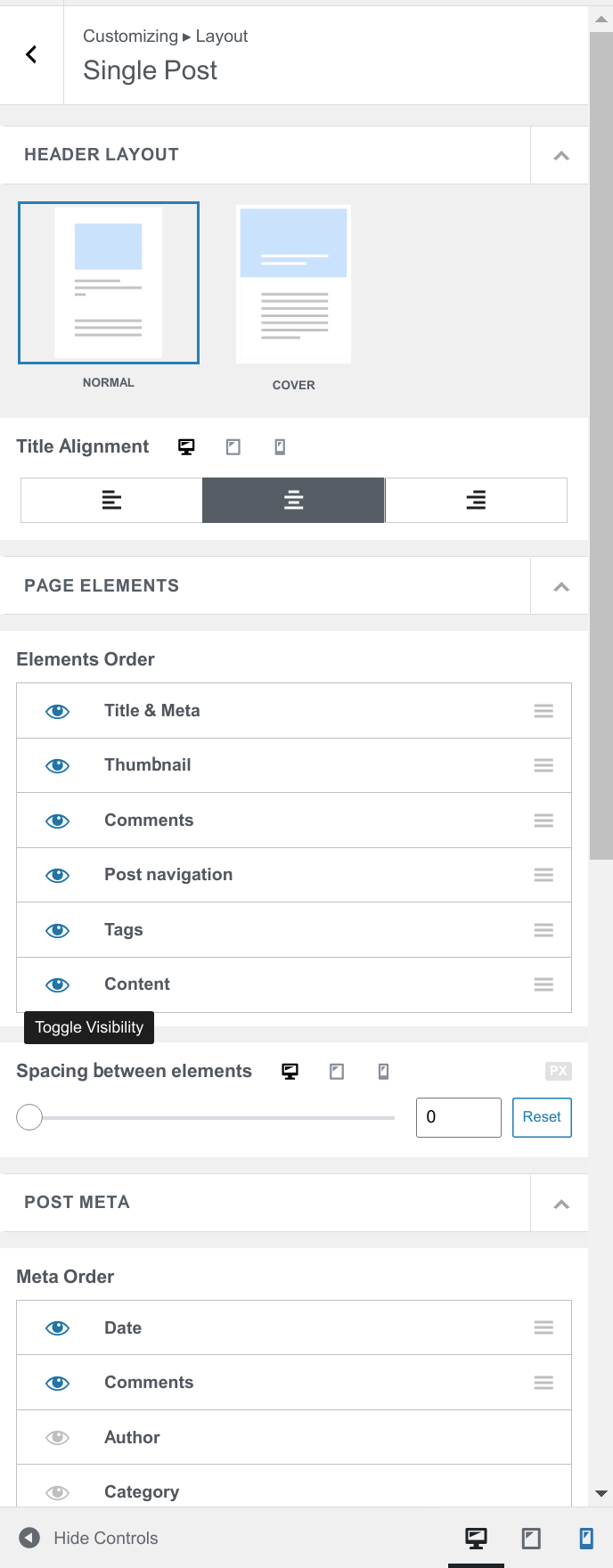Show the Author meta item
The height and width of the screenshot is (1568, 613).
tap(56, 1436)
